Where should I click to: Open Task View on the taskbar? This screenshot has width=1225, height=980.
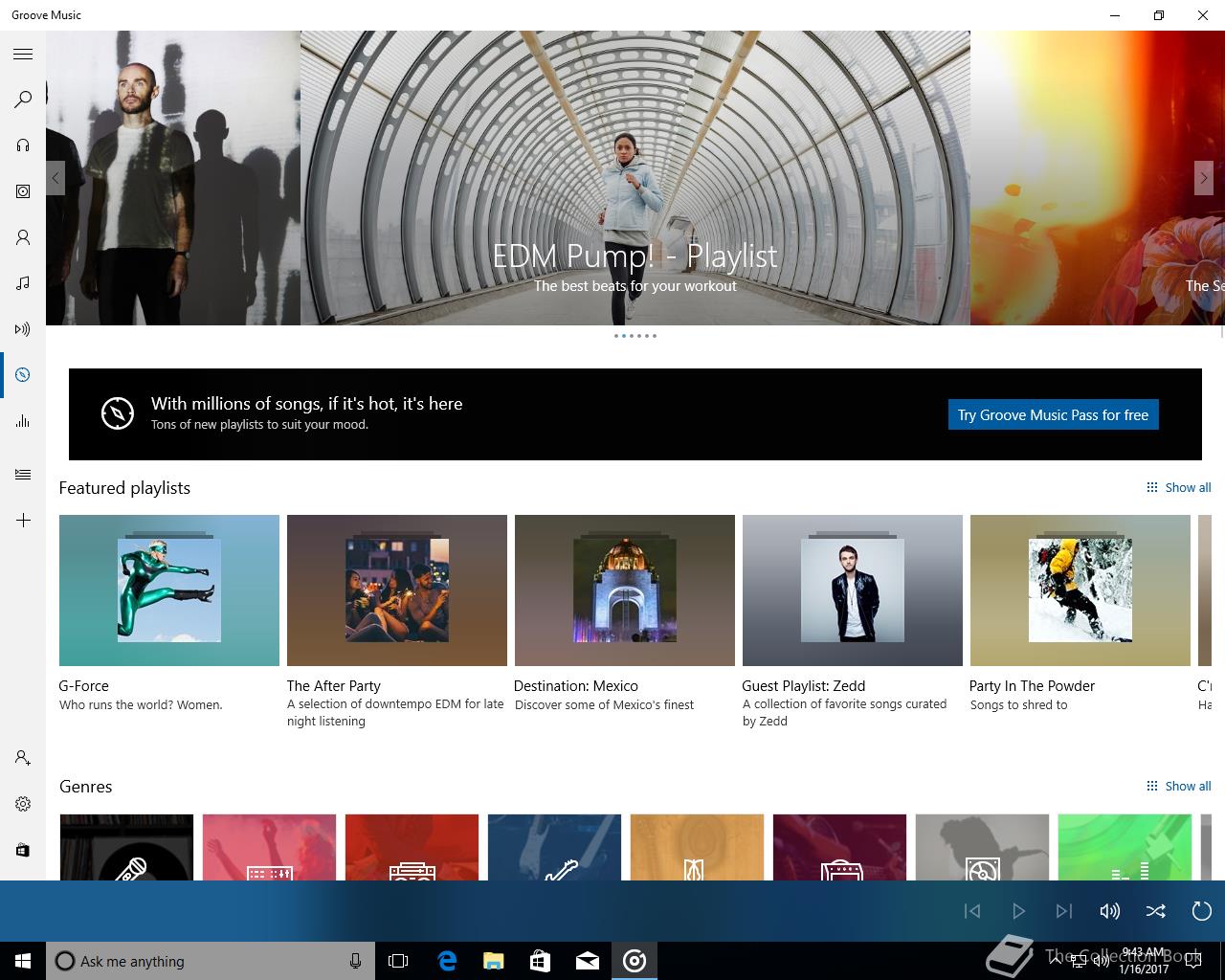(x=398, y=961)
